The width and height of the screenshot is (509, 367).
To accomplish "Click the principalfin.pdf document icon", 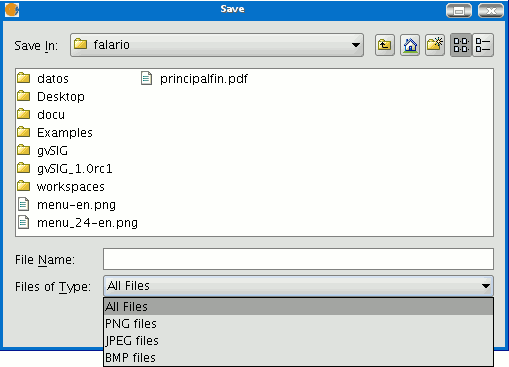I will [146, 78].
